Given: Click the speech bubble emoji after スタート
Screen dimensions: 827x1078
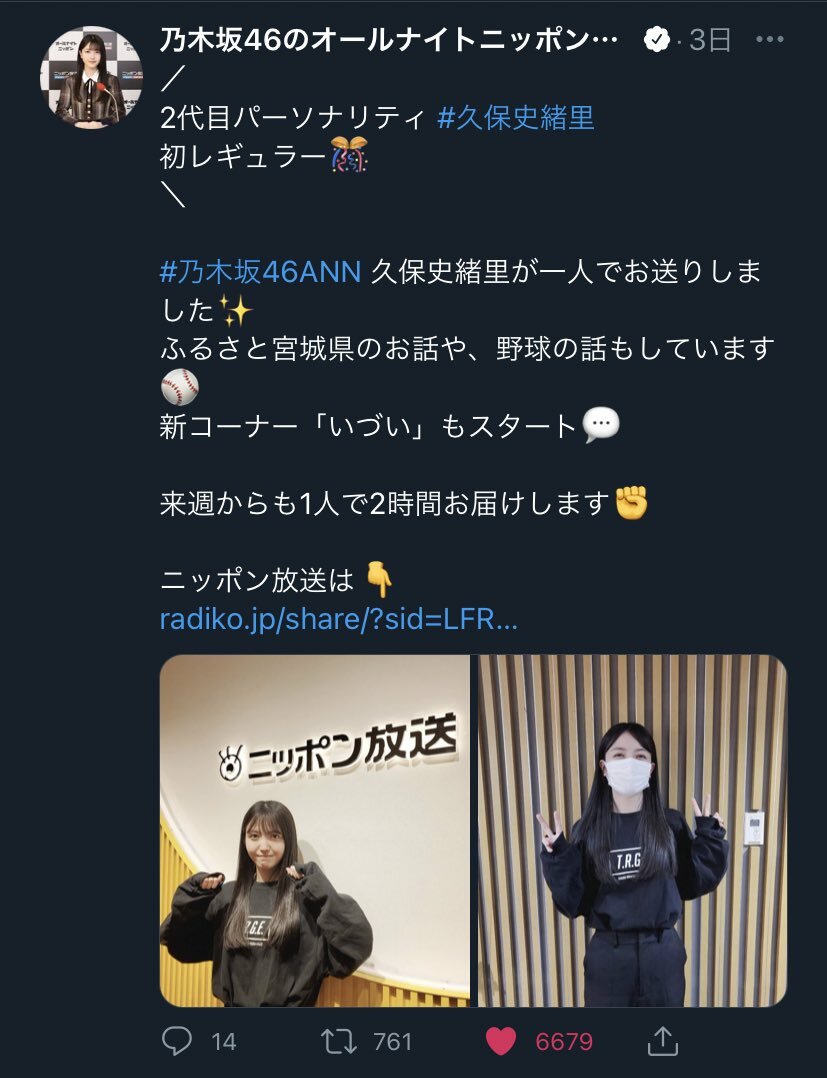Looking at the screenshot, I should pyautogui.click(x=601, y=426).
